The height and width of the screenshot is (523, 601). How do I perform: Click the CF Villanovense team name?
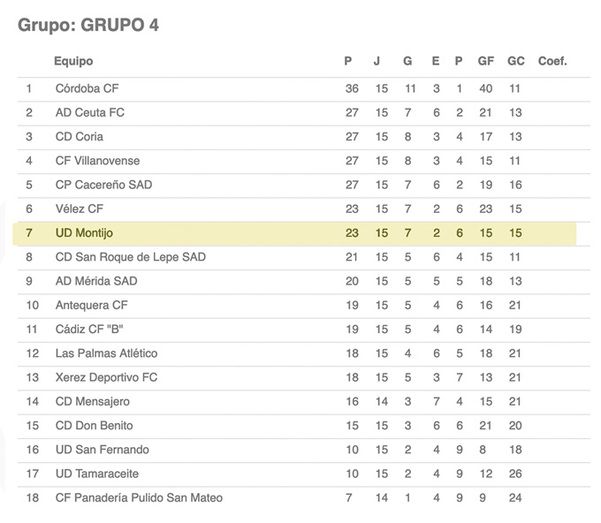[x=97, y=161]
